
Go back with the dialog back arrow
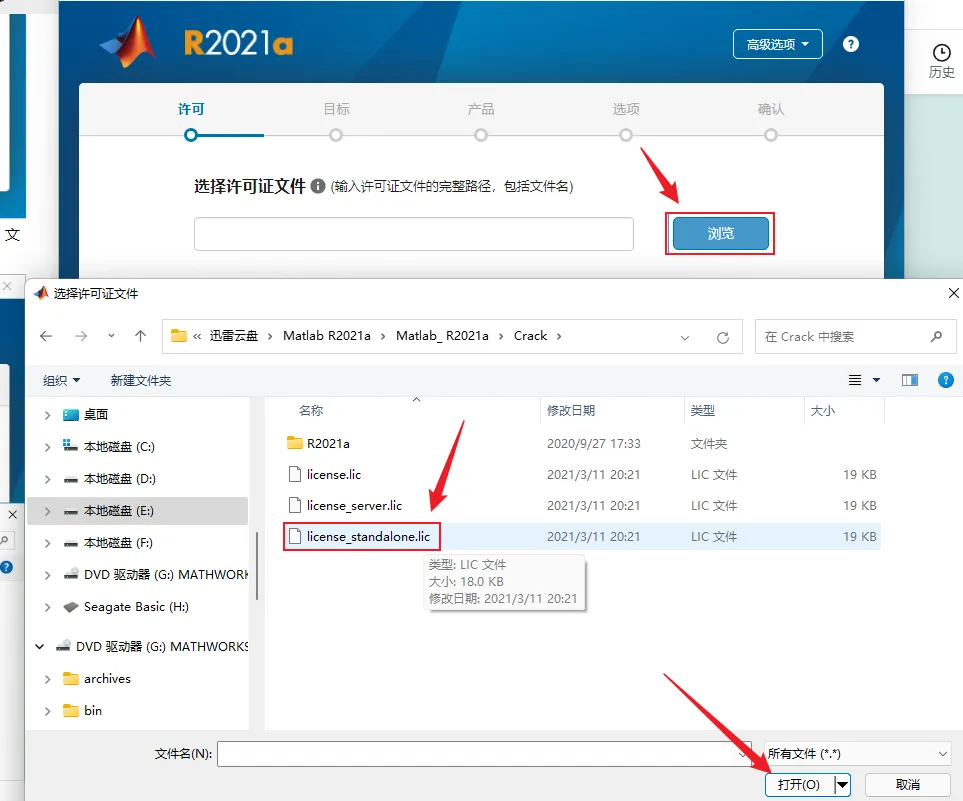46,336
